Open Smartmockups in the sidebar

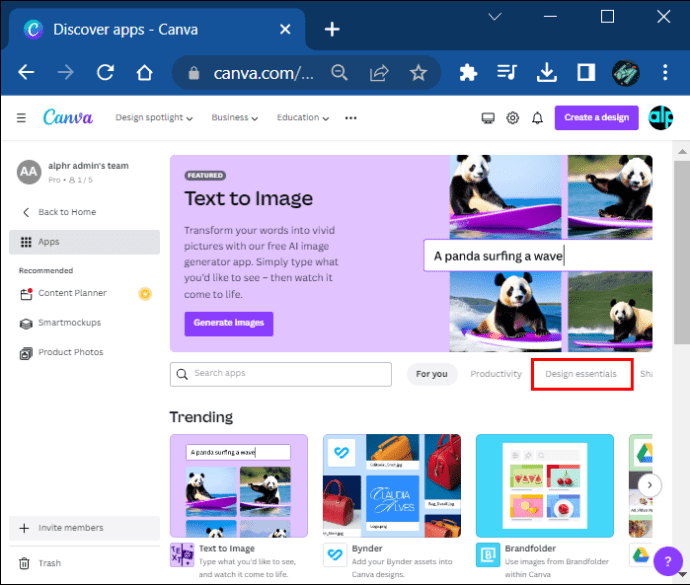84,323
